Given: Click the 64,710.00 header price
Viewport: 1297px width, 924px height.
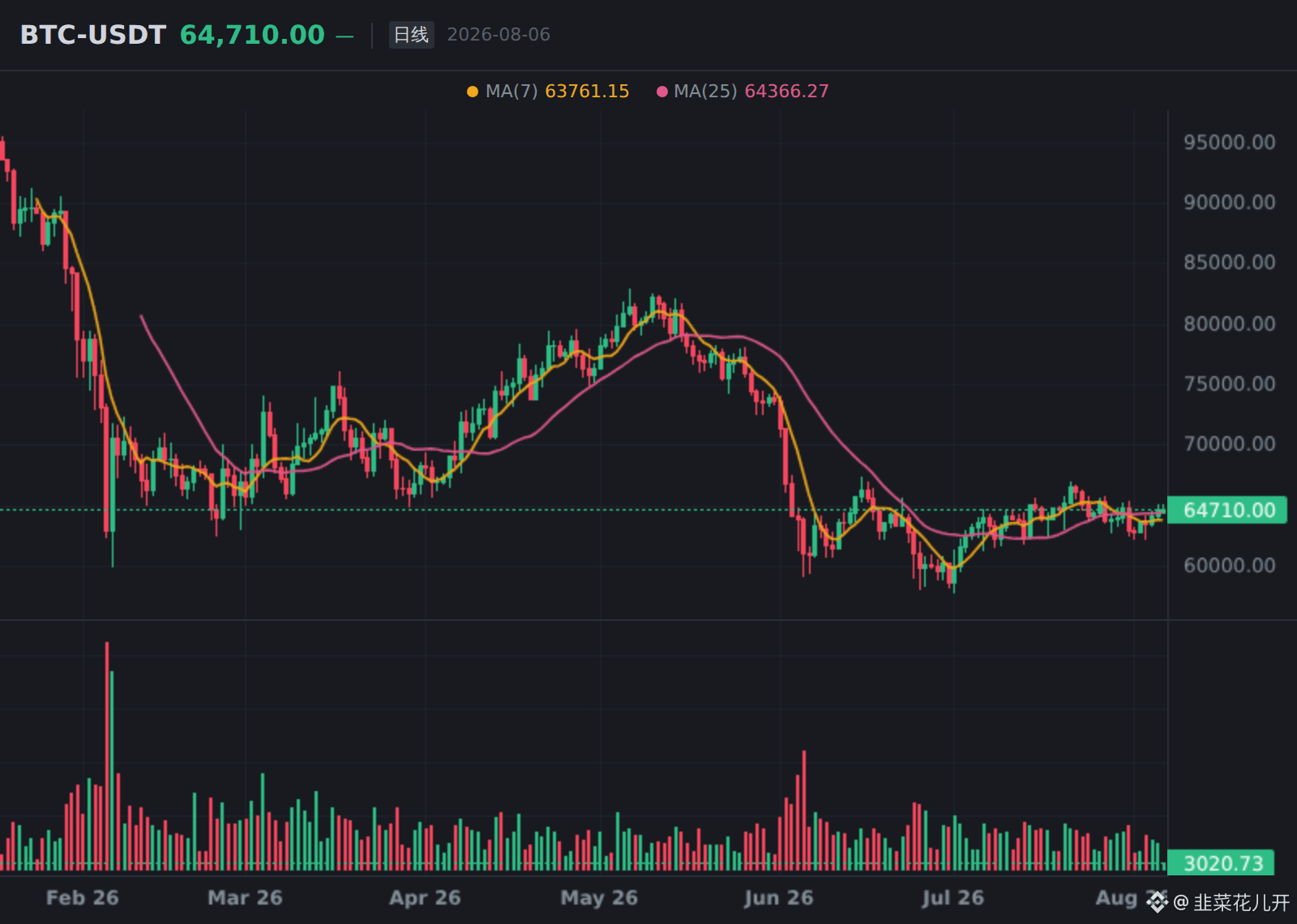Looking at the screenshot, I should (252, 35).
